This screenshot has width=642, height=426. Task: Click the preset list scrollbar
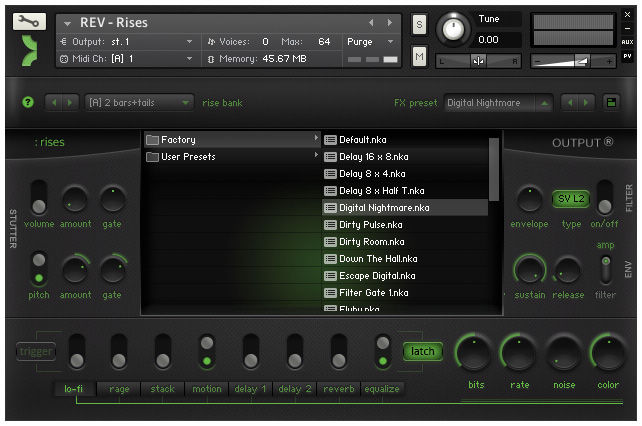click(x=494, y=170)
